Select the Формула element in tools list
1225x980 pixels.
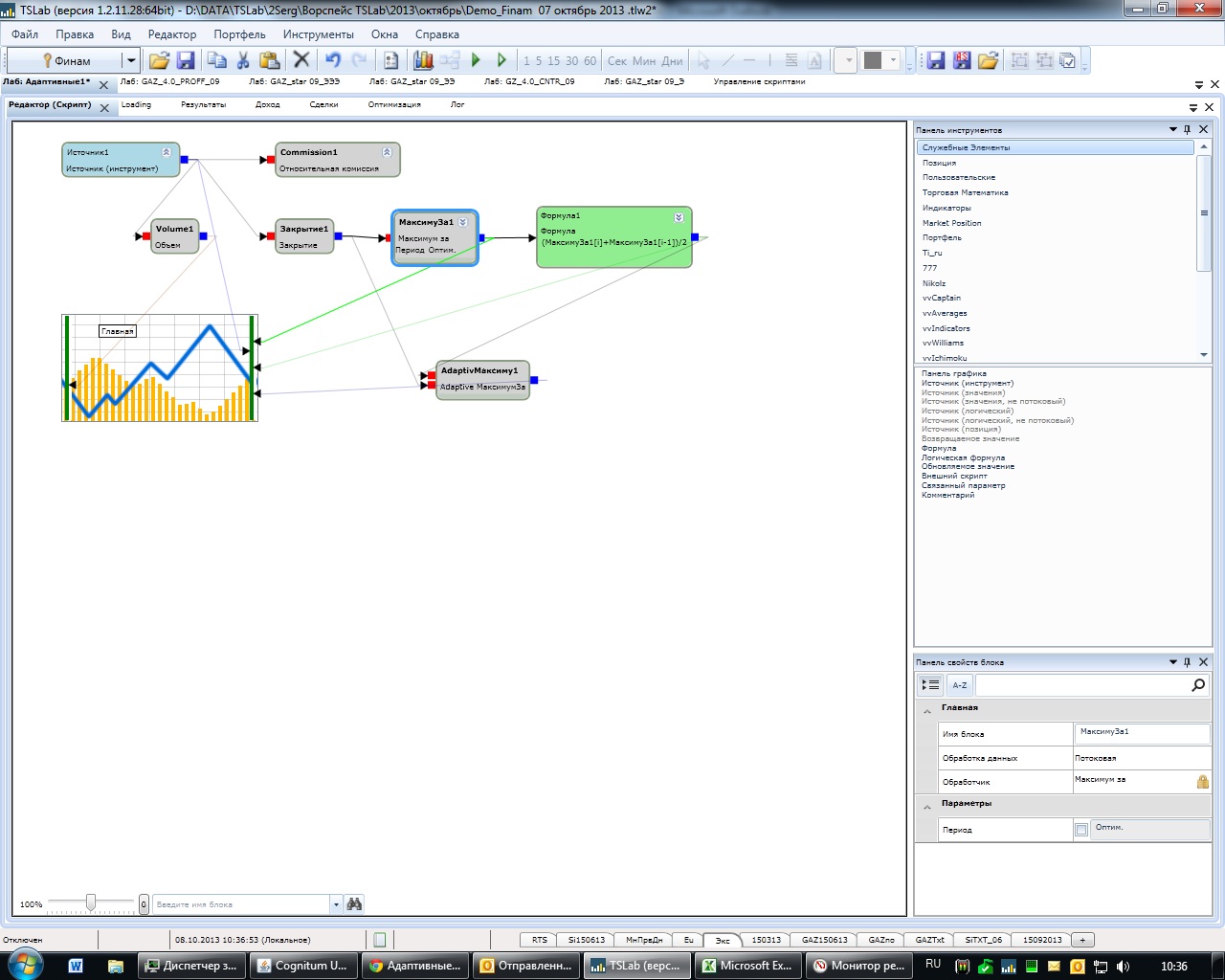coord(939,448)
